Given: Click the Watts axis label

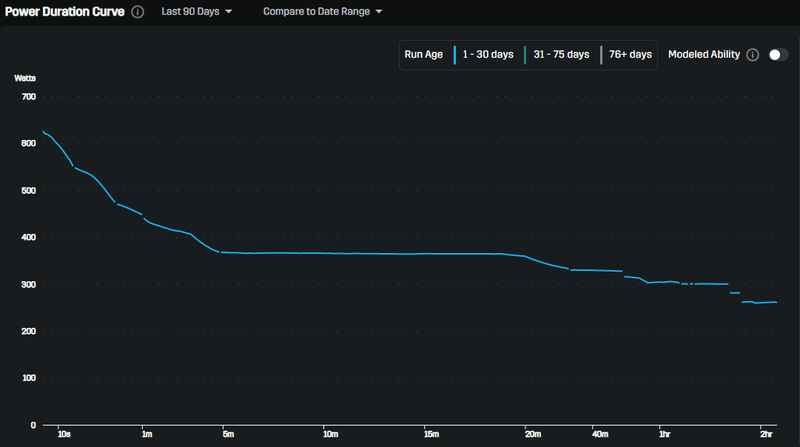Looking at the screenshot, I should 25,78.
